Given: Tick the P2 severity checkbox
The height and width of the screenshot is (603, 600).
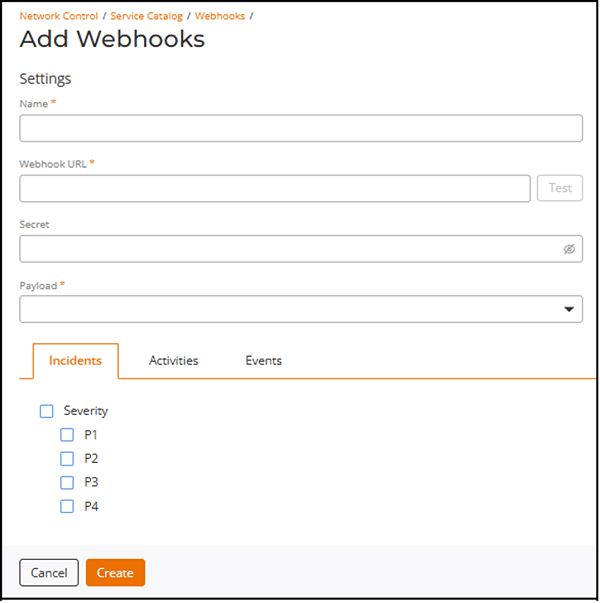Looking at the screenshot, I should coord(67,459).
